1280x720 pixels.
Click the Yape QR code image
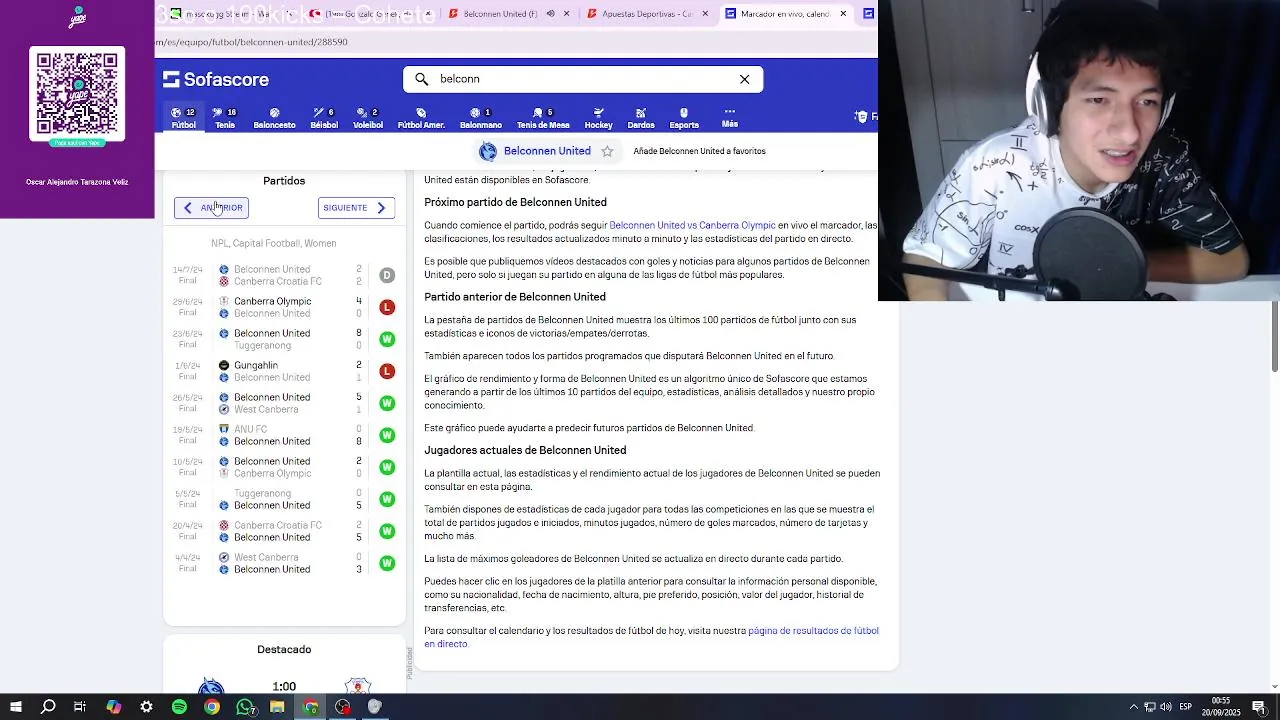pyautogui.click(x=77, y=94)
